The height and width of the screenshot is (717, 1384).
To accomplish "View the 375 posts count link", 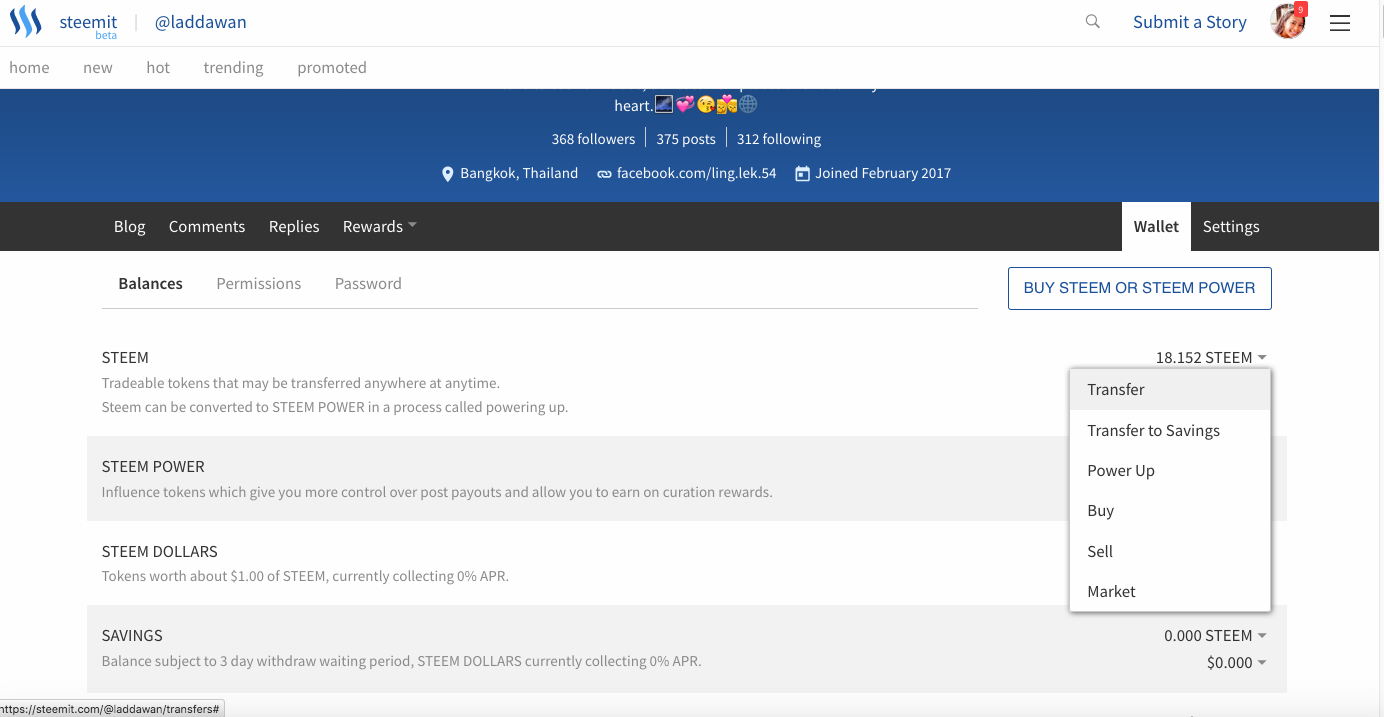I will [x=686, y=139].
